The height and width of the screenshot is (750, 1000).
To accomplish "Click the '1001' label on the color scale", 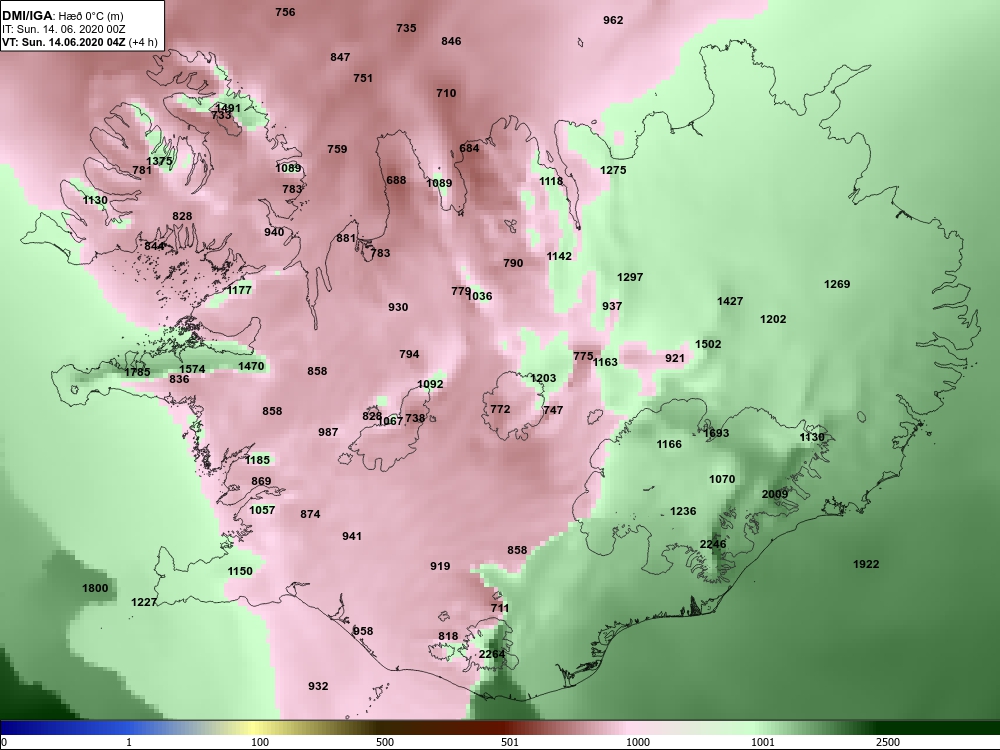I will click(763, 742).
